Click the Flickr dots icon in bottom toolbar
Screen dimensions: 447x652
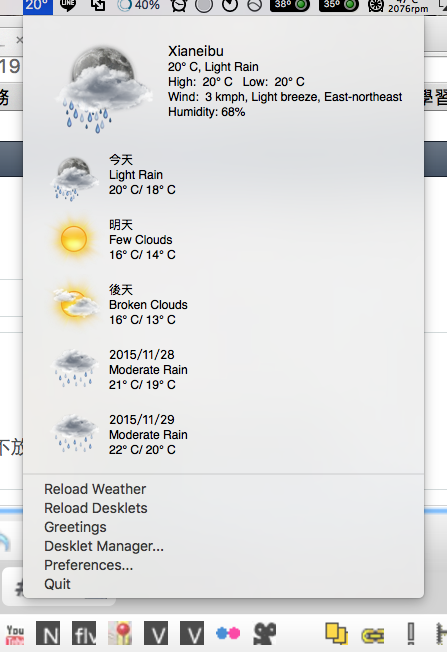coord(228,633)
